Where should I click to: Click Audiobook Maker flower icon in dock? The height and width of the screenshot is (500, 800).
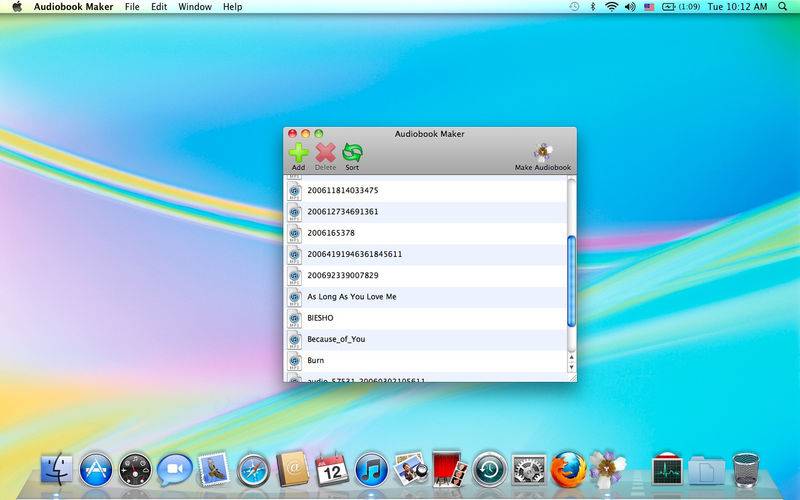click(607, 468)
